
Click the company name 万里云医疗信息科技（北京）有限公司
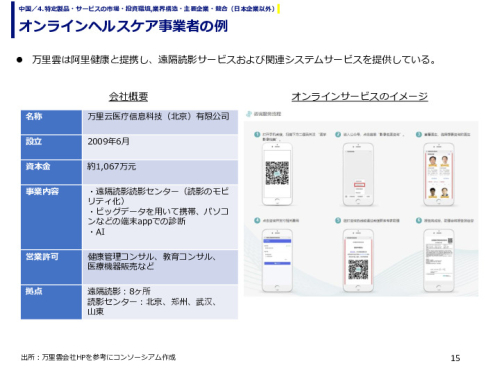coord(159,116)
